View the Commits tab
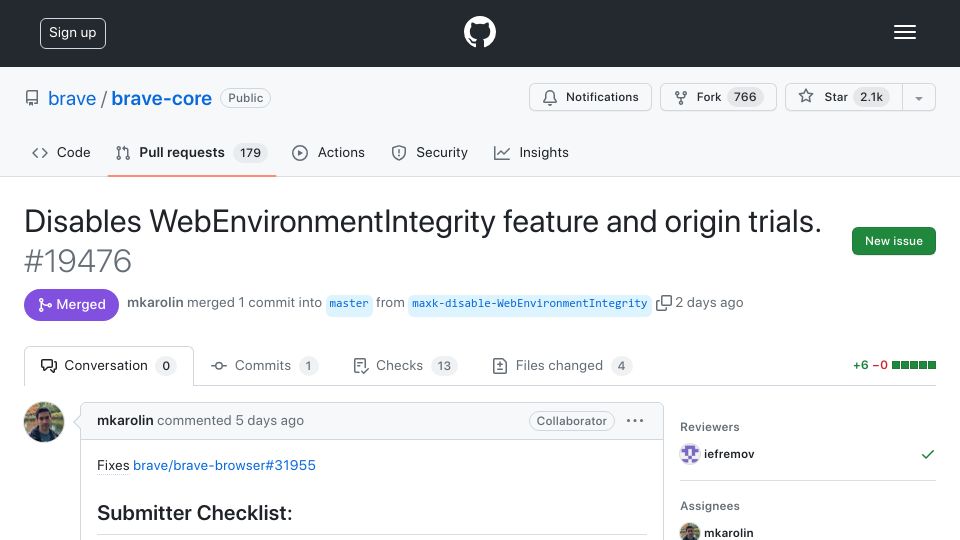 [264, 366]
